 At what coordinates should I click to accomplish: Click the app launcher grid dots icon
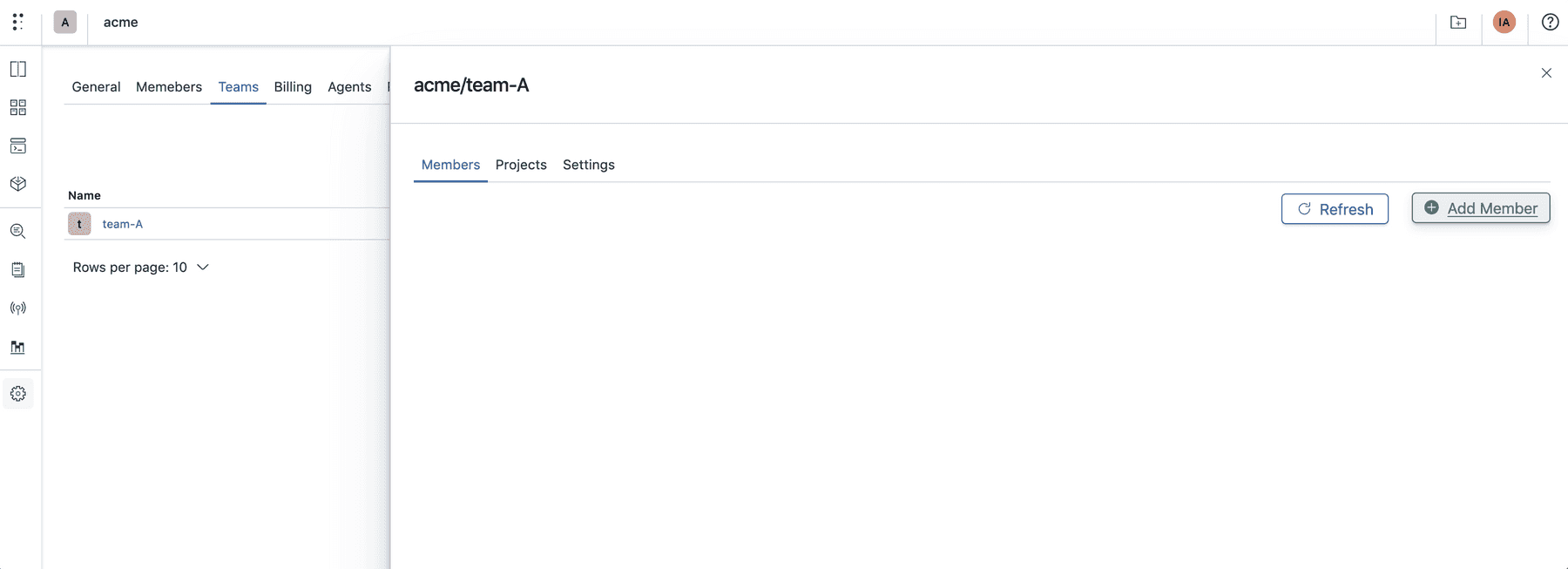(17, 21)
